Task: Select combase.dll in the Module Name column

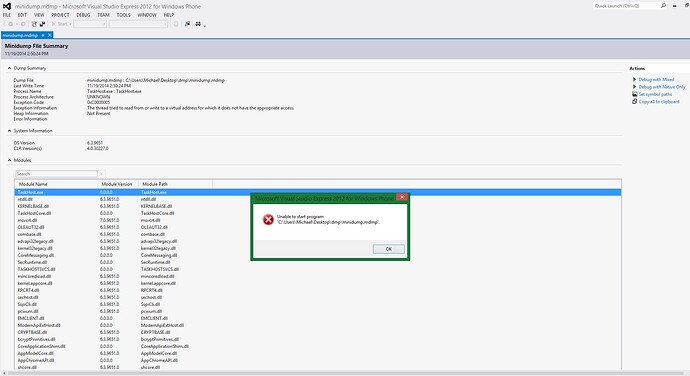Action: click(x=29, y=235)
